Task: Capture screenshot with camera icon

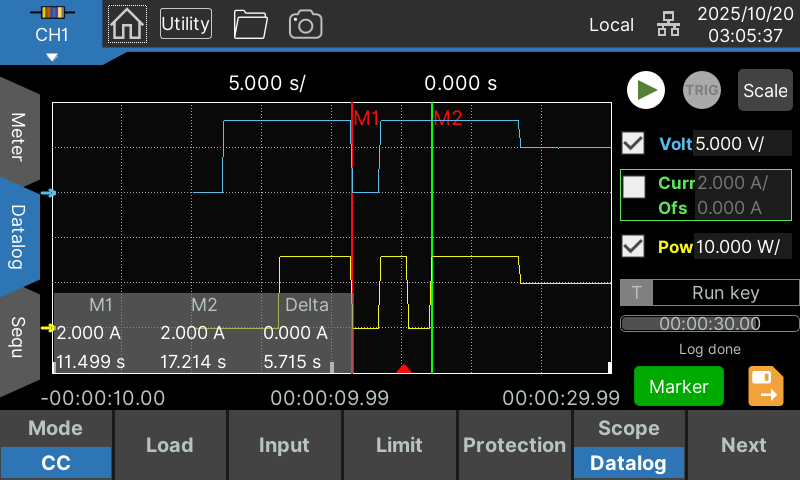Action: click(305, 24)
